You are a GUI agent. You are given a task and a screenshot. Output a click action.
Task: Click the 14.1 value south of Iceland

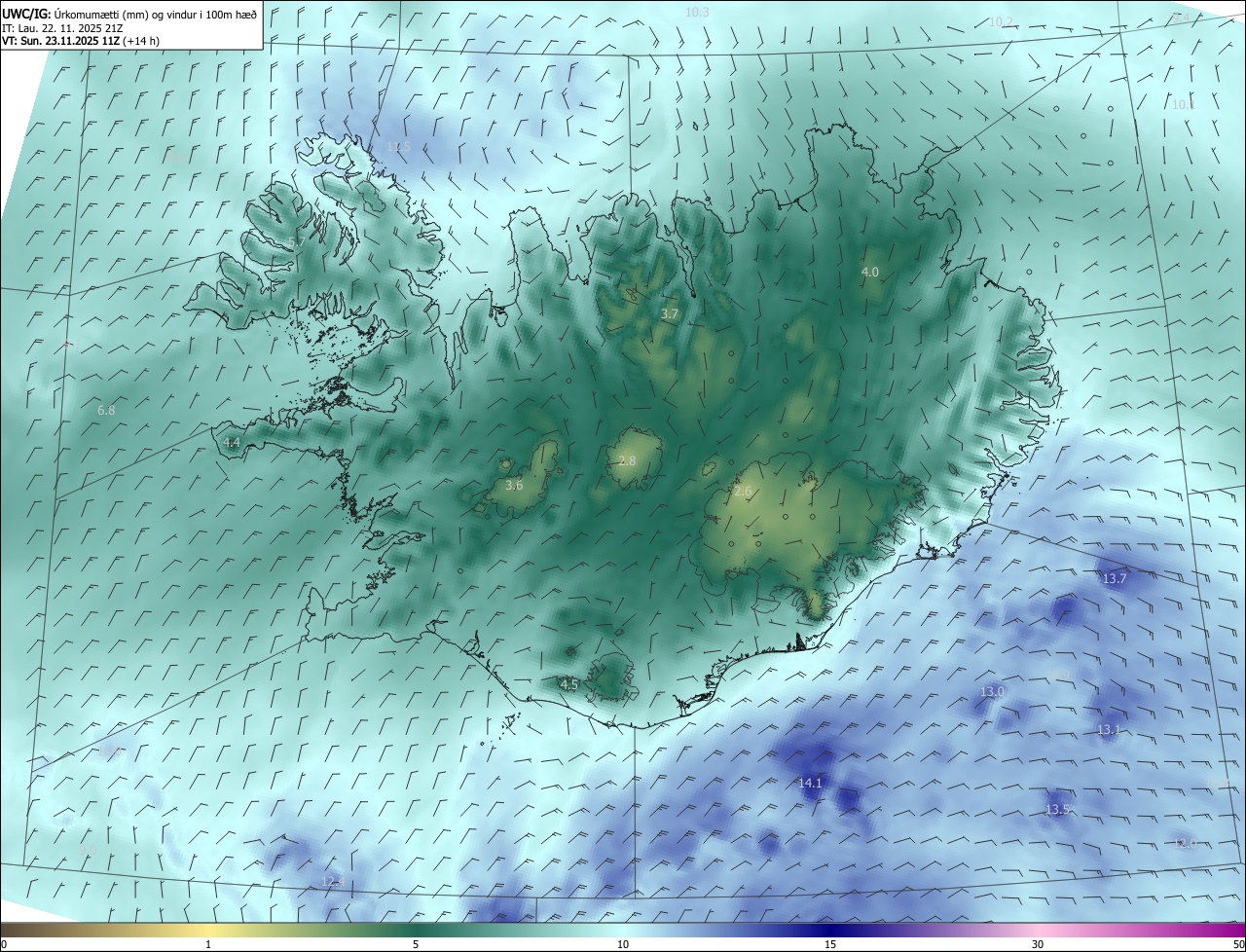pos(810,783)
